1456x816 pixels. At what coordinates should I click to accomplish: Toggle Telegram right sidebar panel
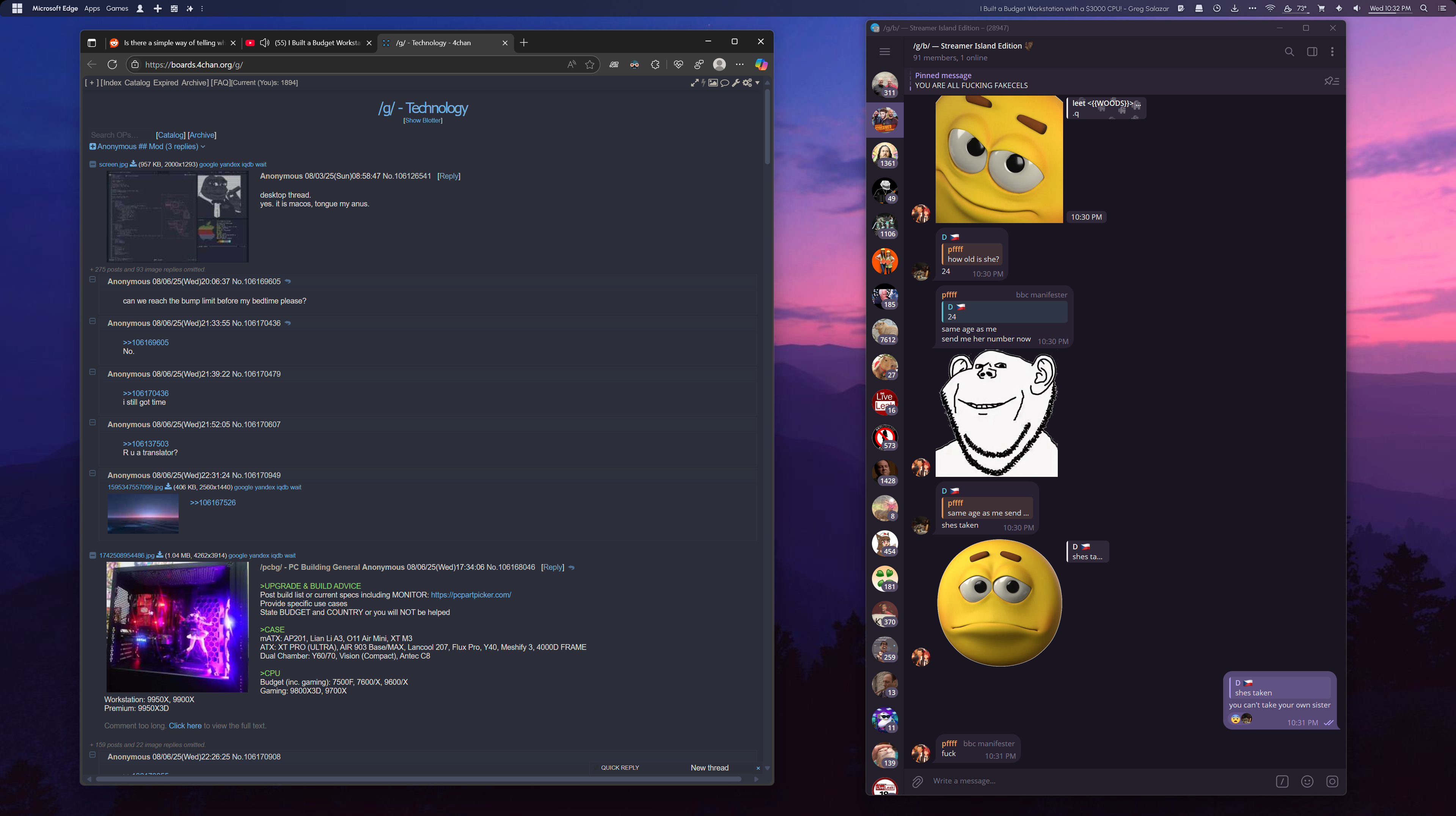(x=1312, y=52)
